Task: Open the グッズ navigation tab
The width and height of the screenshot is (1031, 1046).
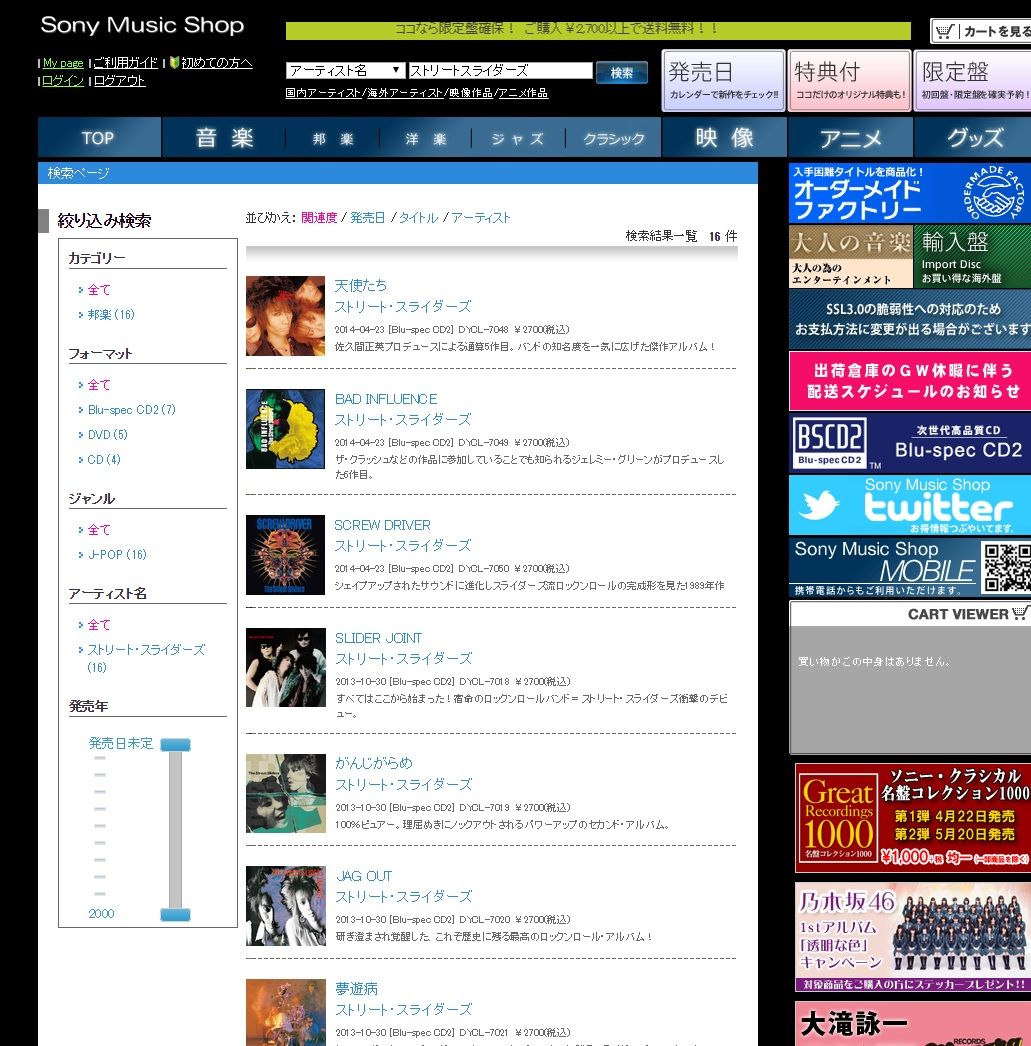Action: (974, 137)
